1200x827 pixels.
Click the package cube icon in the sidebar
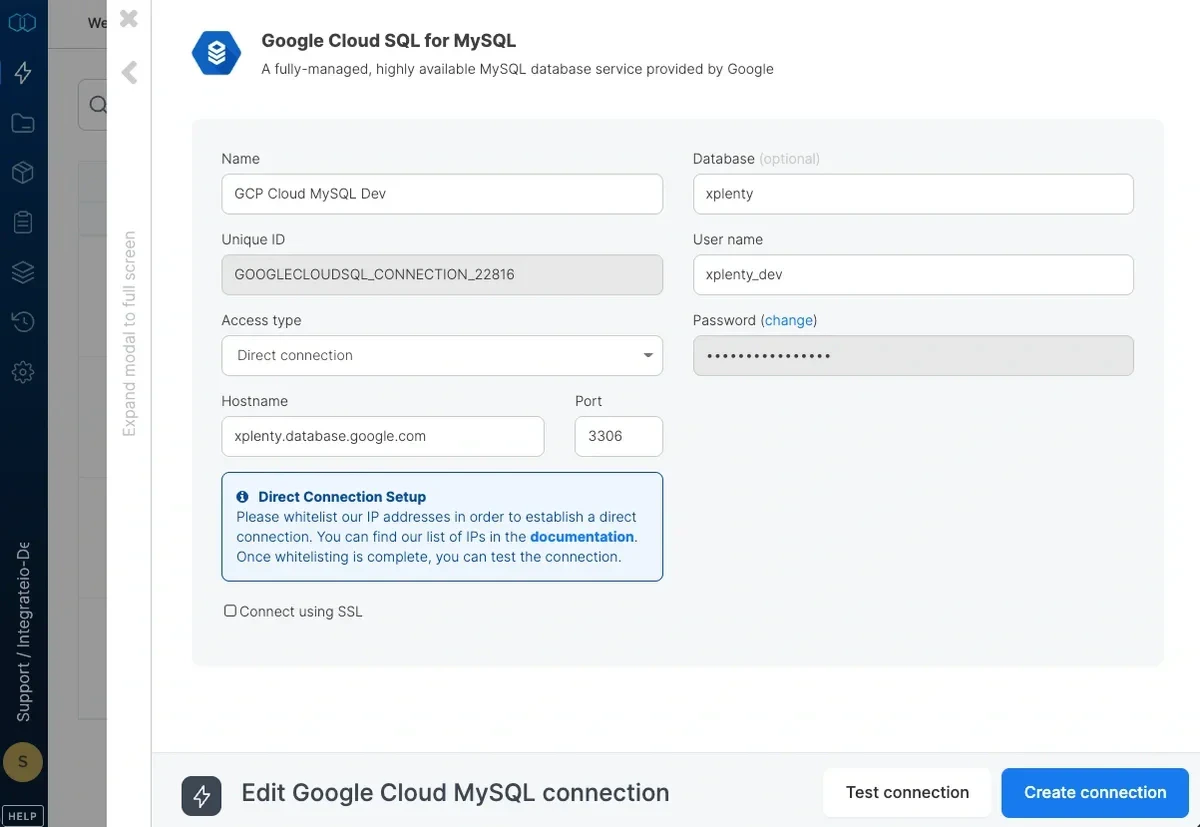tap(22, 172)
